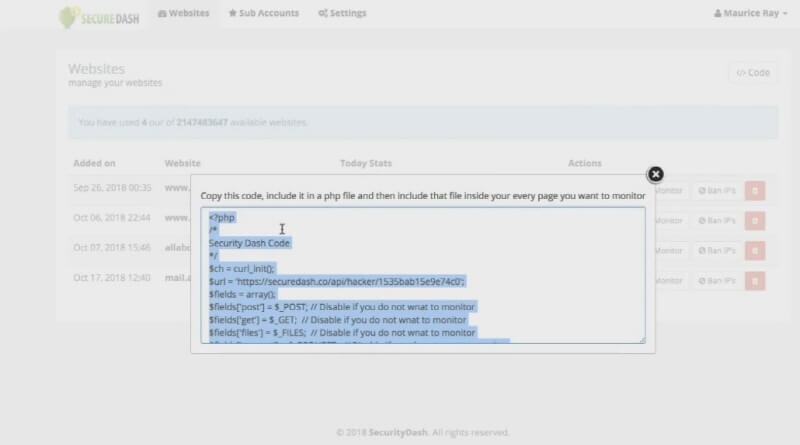Click the 'Added on' column header
Image resolution: width=800 pixels, height=445 pixels.
pyautogui.click(x=94, y=163)
